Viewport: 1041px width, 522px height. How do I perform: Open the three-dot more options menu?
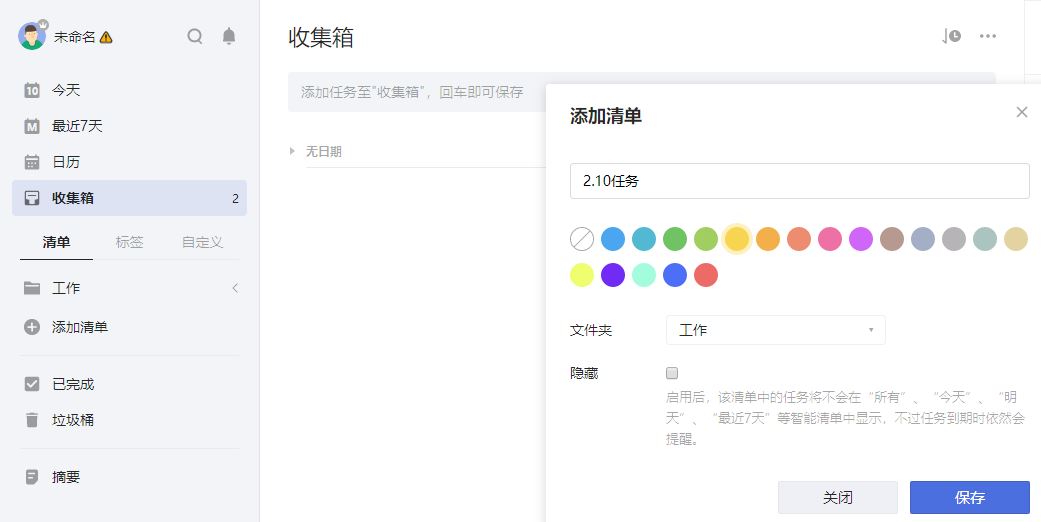[988, 36]
